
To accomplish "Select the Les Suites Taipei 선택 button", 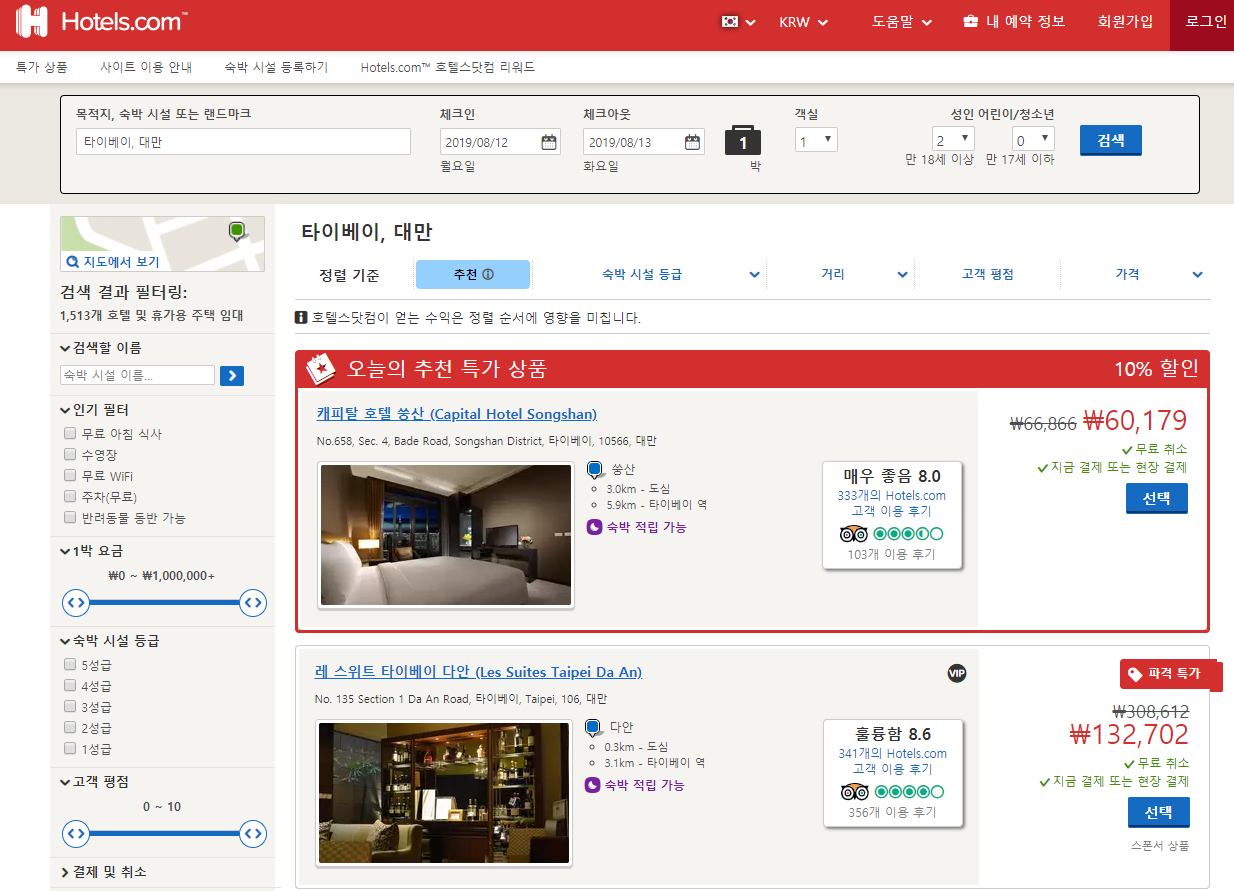I will [x=1159, y=812].
